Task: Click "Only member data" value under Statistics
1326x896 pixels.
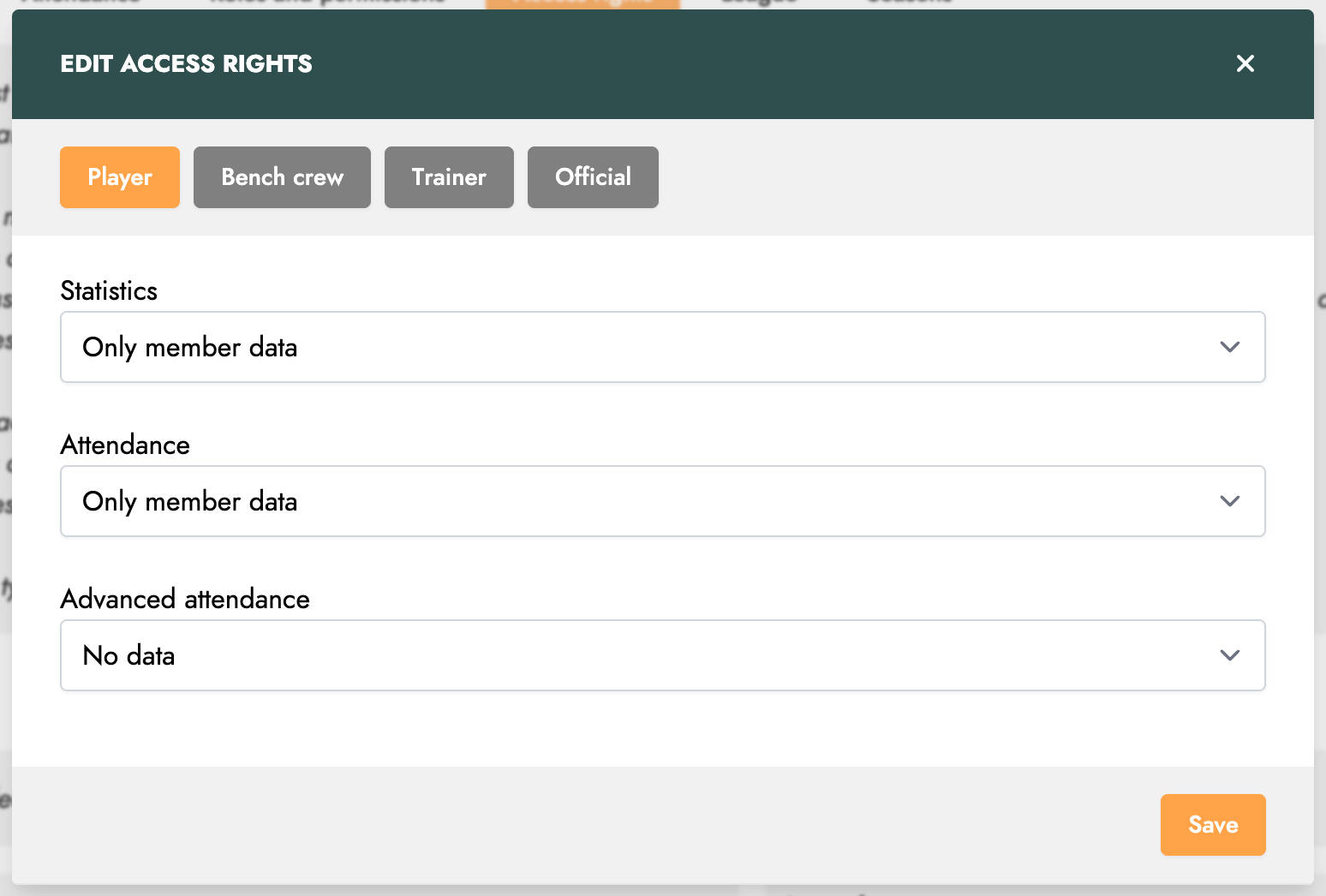Action: (x=190, y=348)
